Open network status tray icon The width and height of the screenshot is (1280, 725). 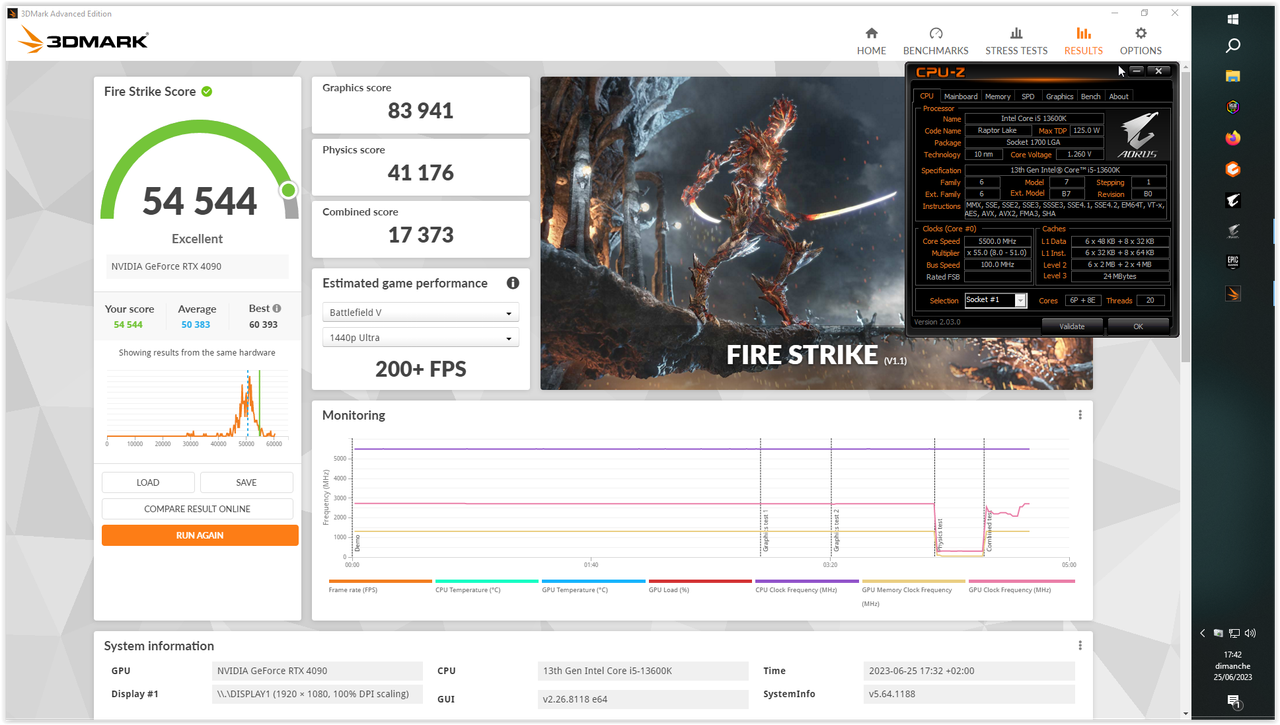(1235, 633)
